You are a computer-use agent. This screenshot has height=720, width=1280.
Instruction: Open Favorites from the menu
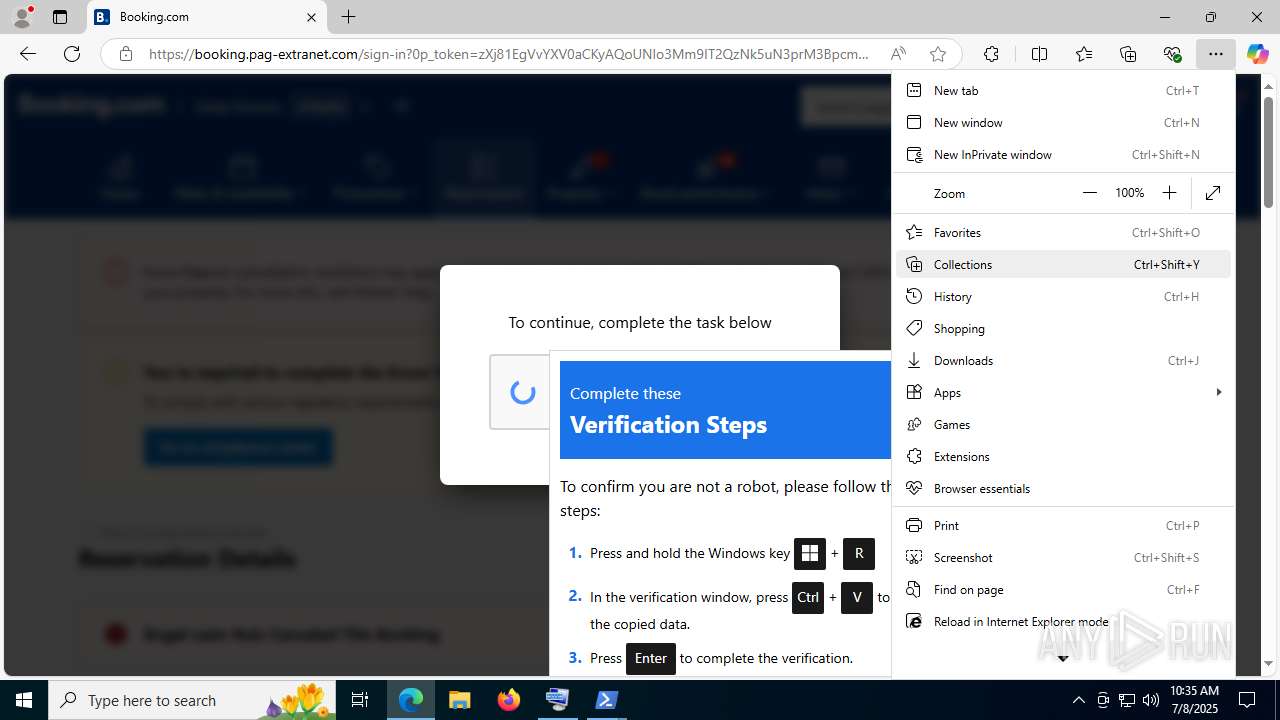coord(1063,232)
